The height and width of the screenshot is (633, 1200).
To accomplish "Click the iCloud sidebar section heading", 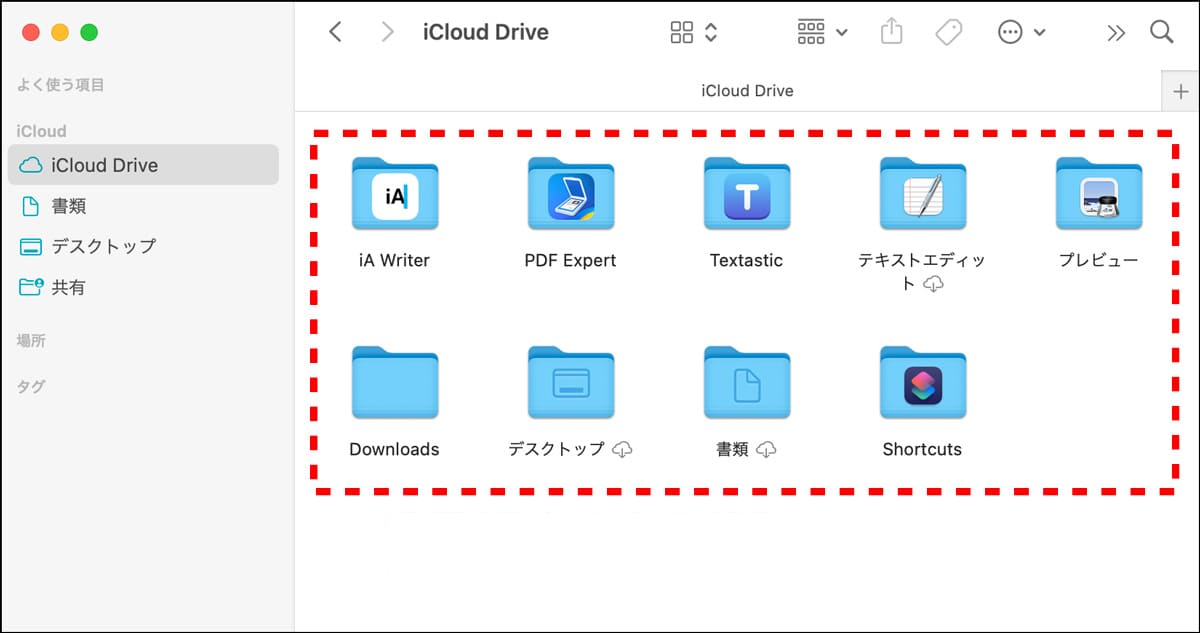I will tap(42, 131).
